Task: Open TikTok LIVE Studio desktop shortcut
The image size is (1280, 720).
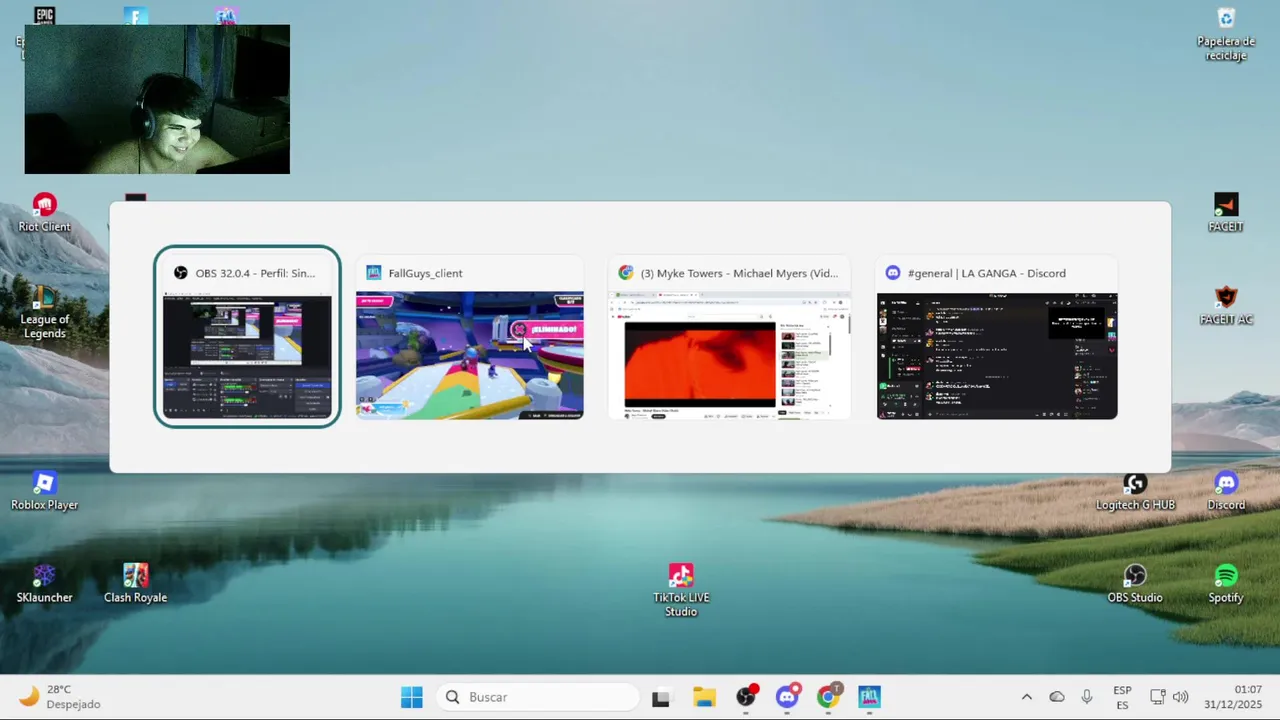Action: click(x=681, y=590)
